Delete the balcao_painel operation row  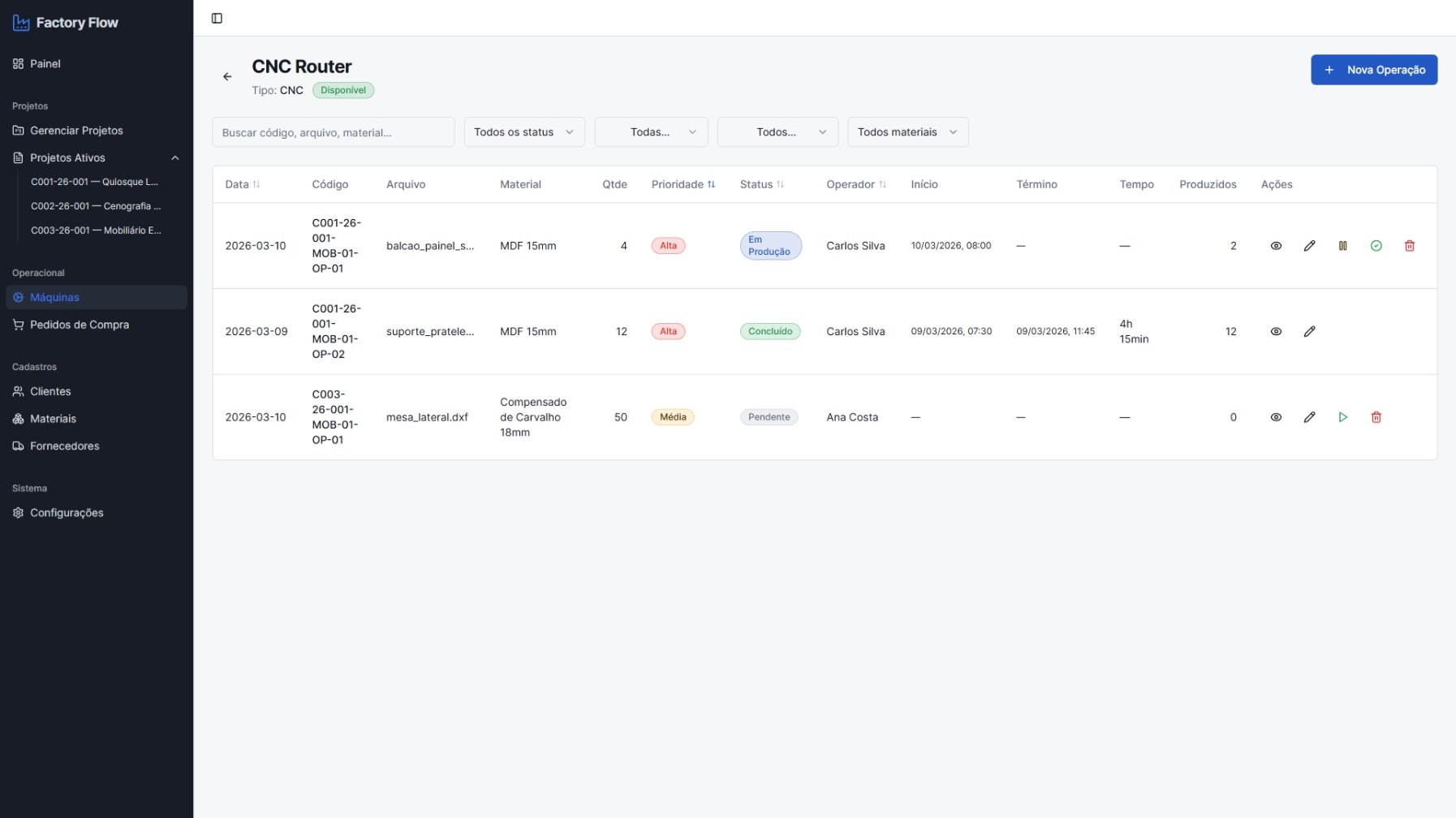[1409, 246]
